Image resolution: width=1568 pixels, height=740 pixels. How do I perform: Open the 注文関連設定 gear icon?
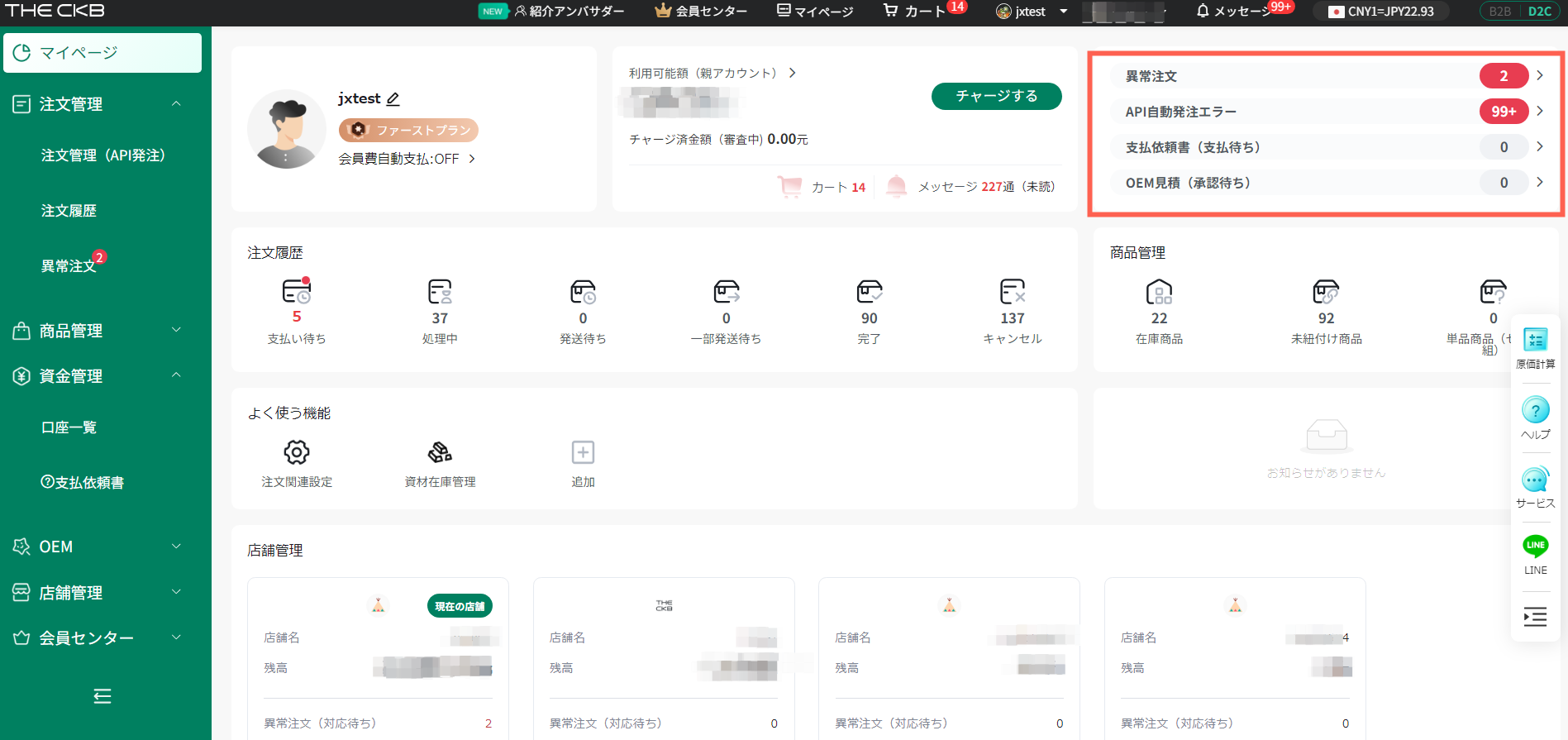click(x=297, y=452)
